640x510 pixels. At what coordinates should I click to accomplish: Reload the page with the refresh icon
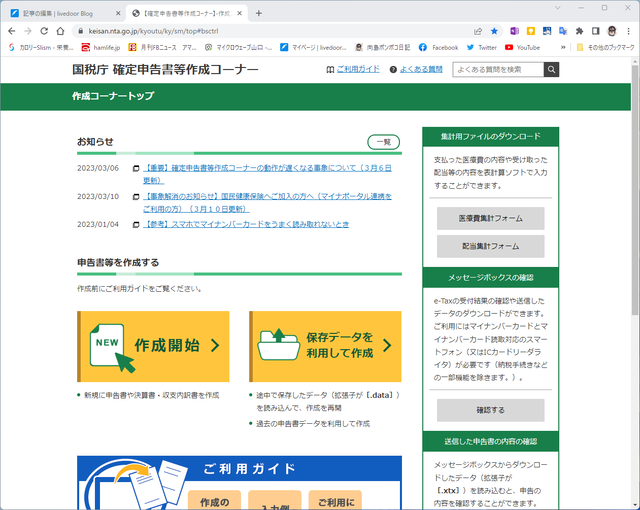coord(44,31)
